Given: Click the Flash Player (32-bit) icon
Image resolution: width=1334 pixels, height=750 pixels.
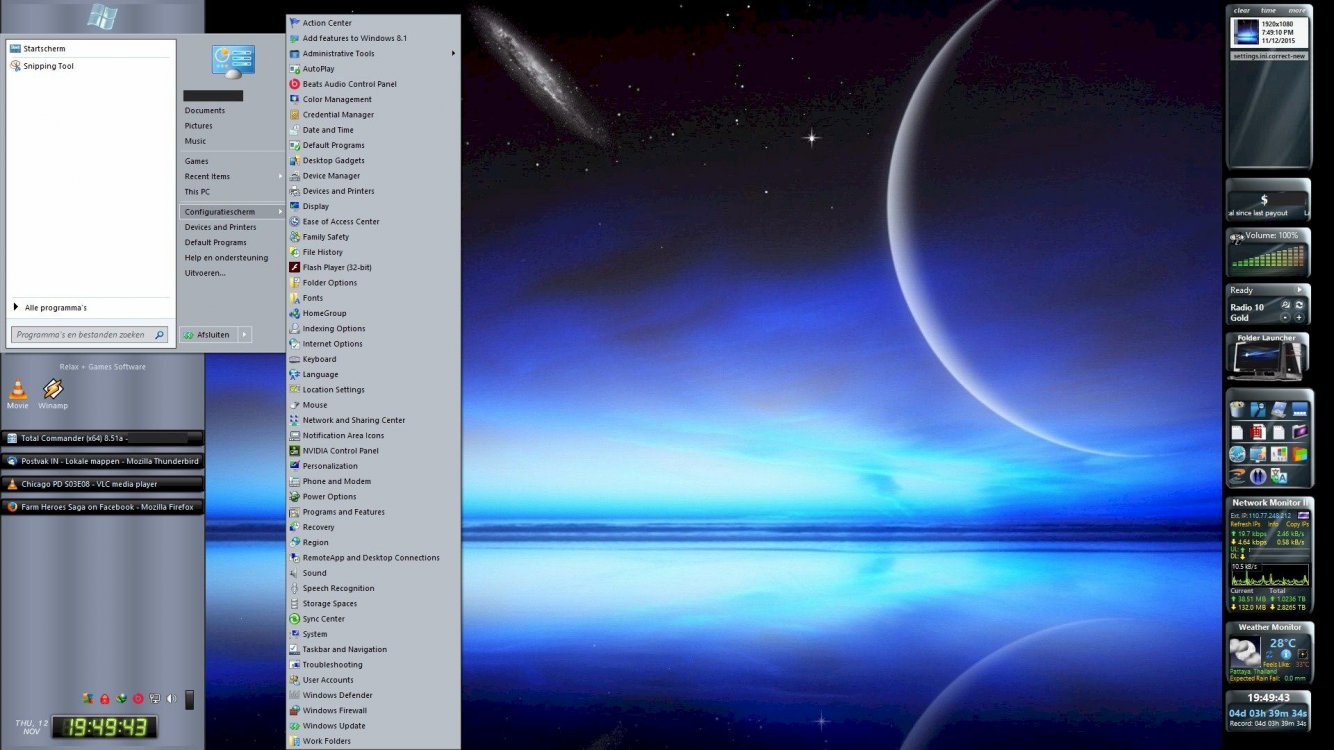Looking at the screenshot, I should coord(294,267).
